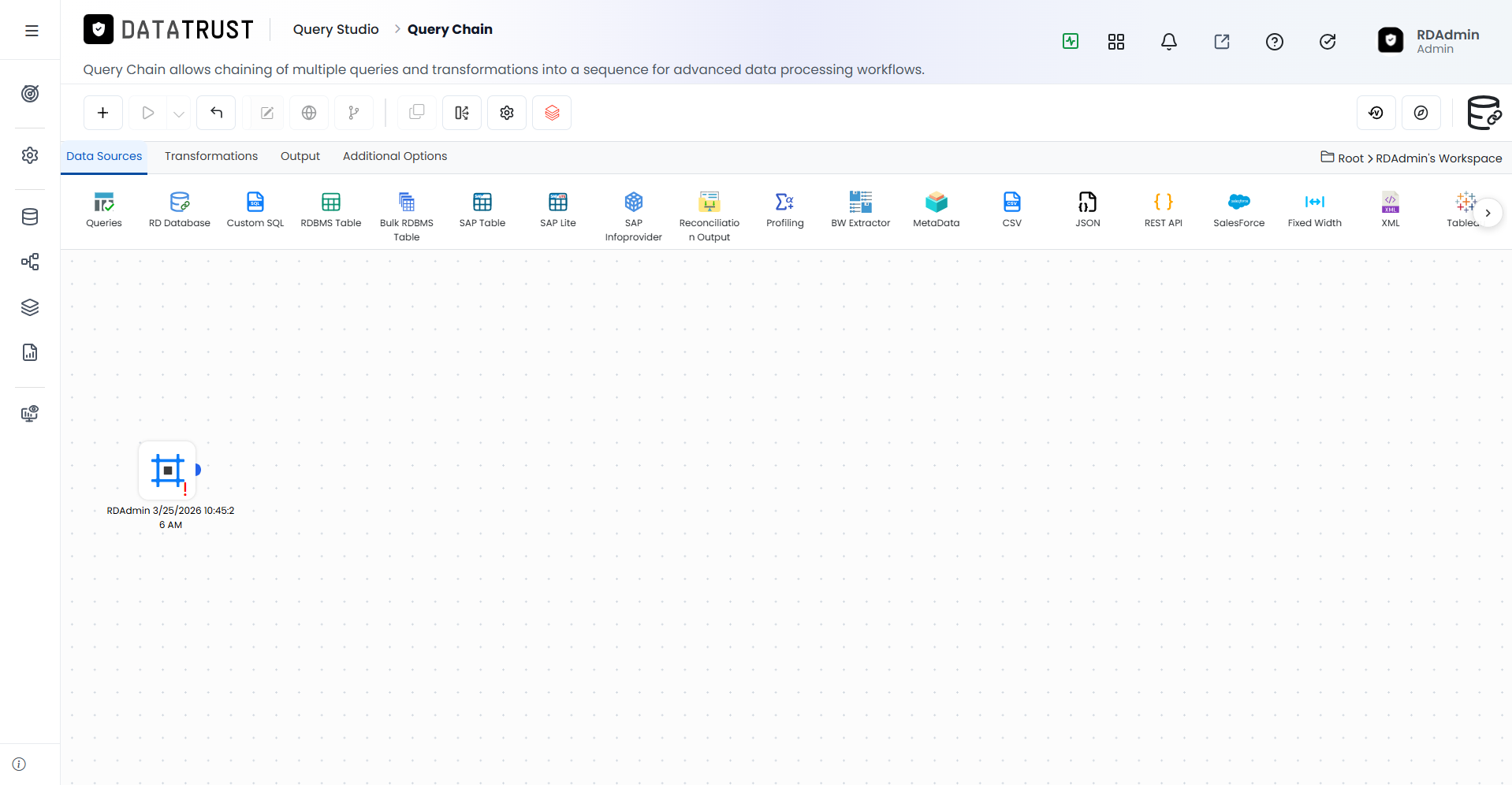Select the SalesForce source
Viewport: 1512px width, 785px height.
tap(1239, 210)
